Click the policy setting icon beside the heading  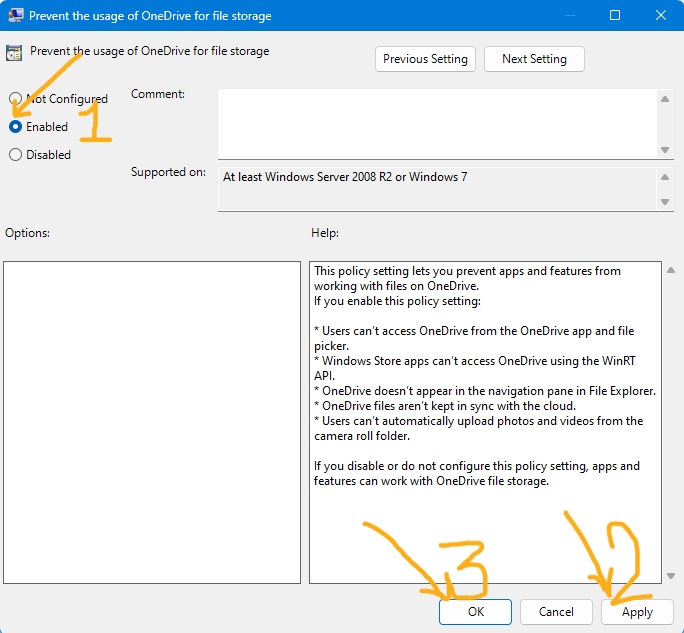14,53
